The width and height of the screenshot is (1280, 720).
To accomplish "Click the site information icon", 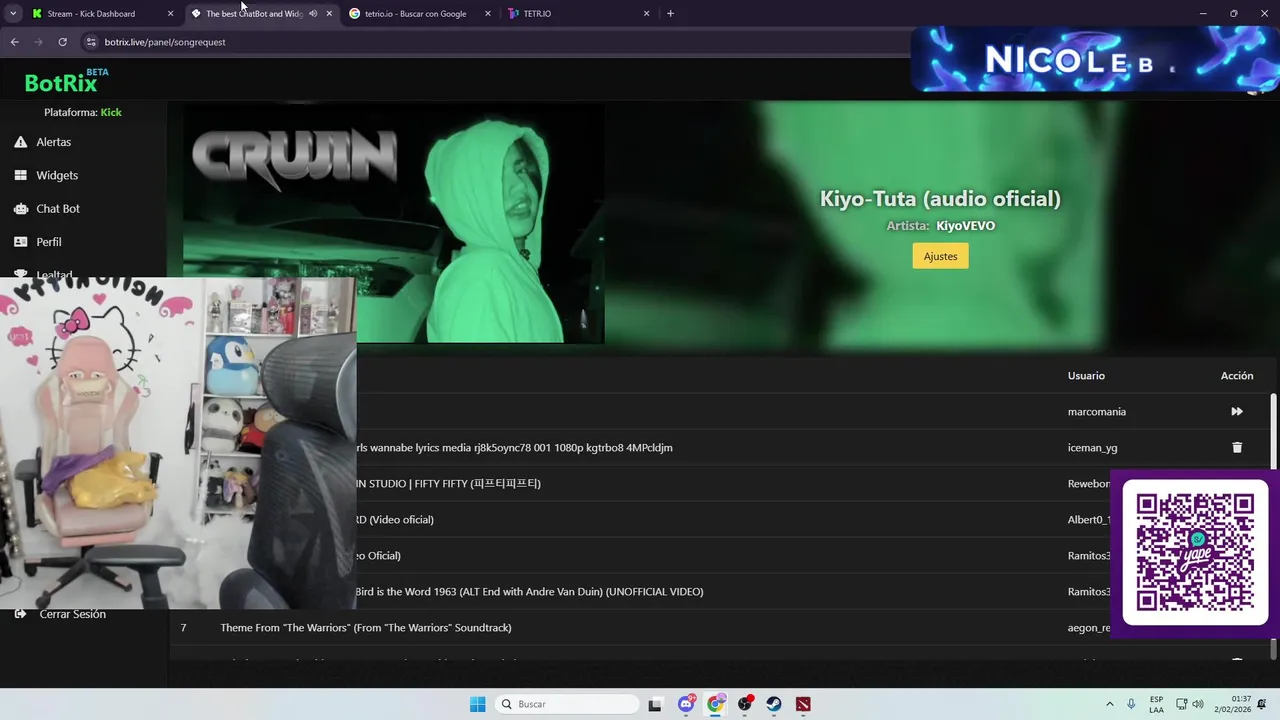I will tap(91, 42).
